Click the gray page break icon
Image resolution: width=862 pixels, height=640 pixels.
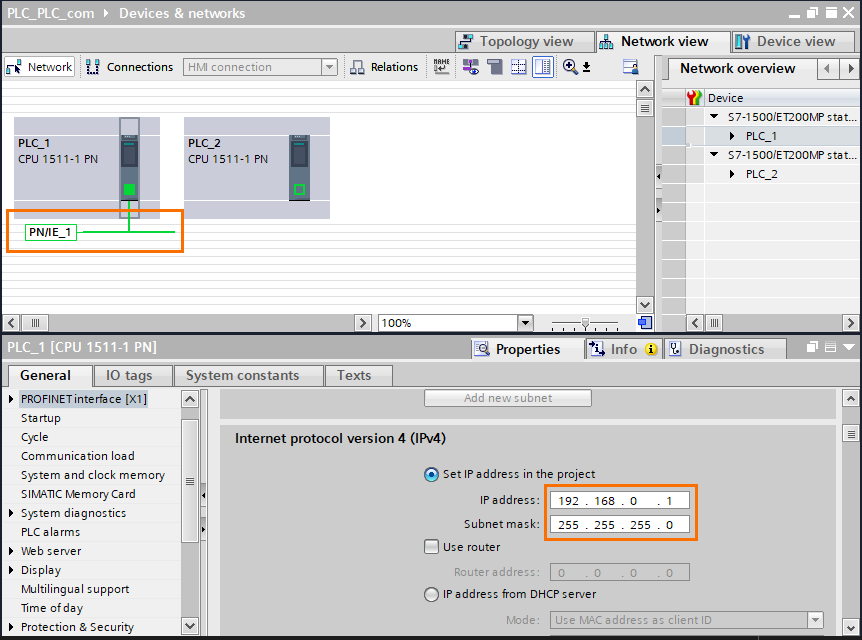click(x=495, y=67)
